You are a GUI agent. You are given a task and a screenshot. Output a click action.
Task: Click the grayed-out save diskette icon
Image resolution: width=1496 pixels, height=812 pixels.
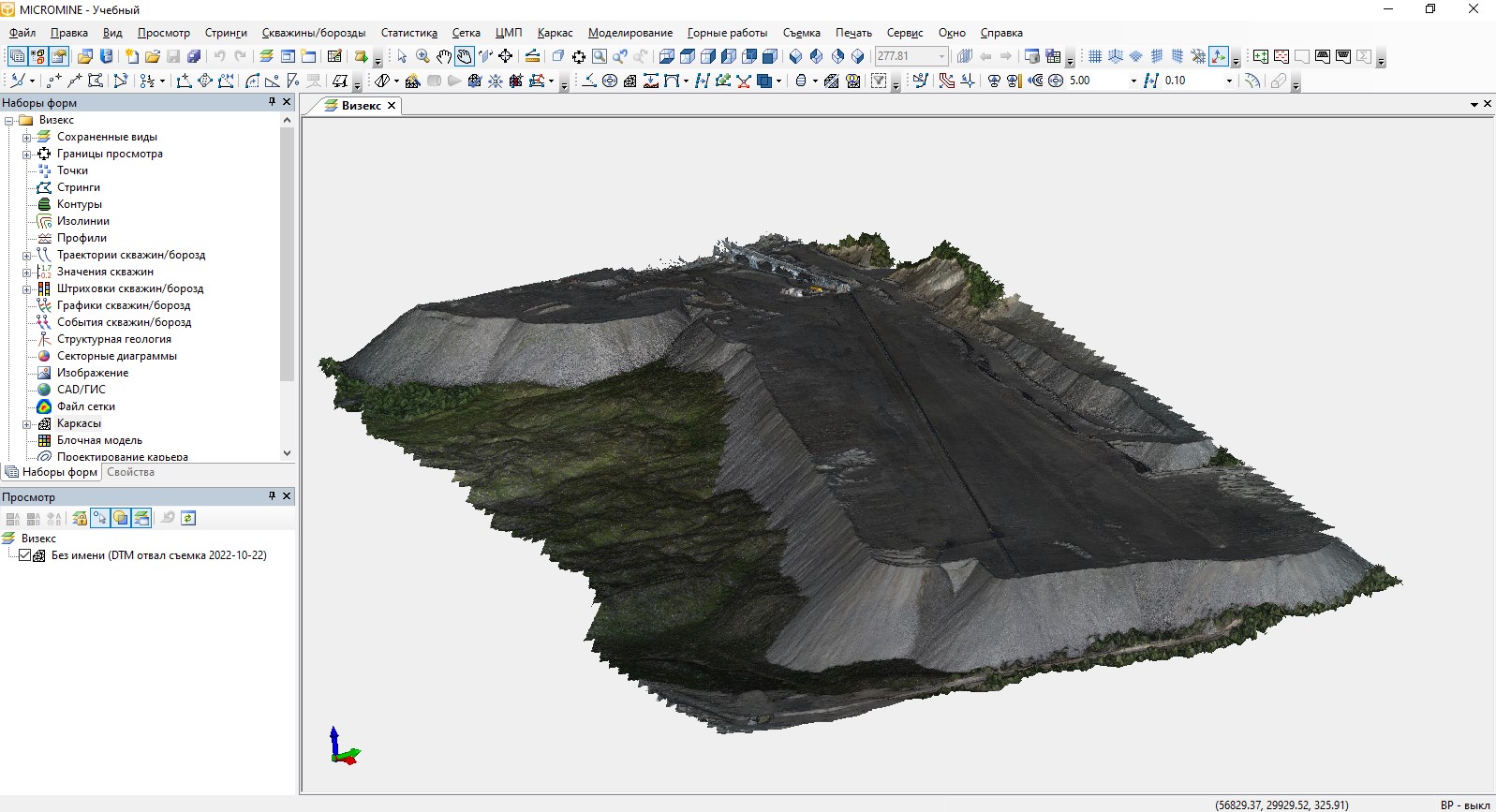[x=173, y=56]
